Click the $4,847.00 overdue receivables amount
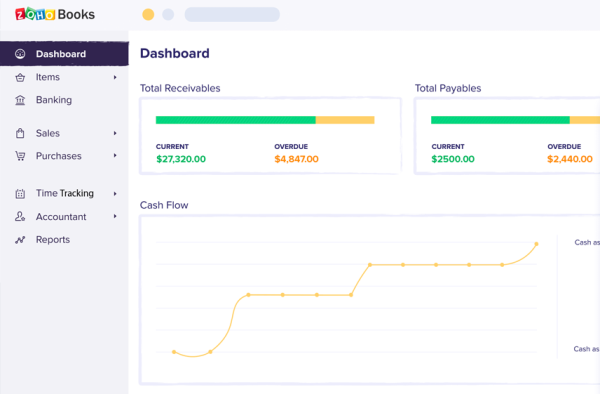This screenshot has height=394, width=600. click(297, 159)
